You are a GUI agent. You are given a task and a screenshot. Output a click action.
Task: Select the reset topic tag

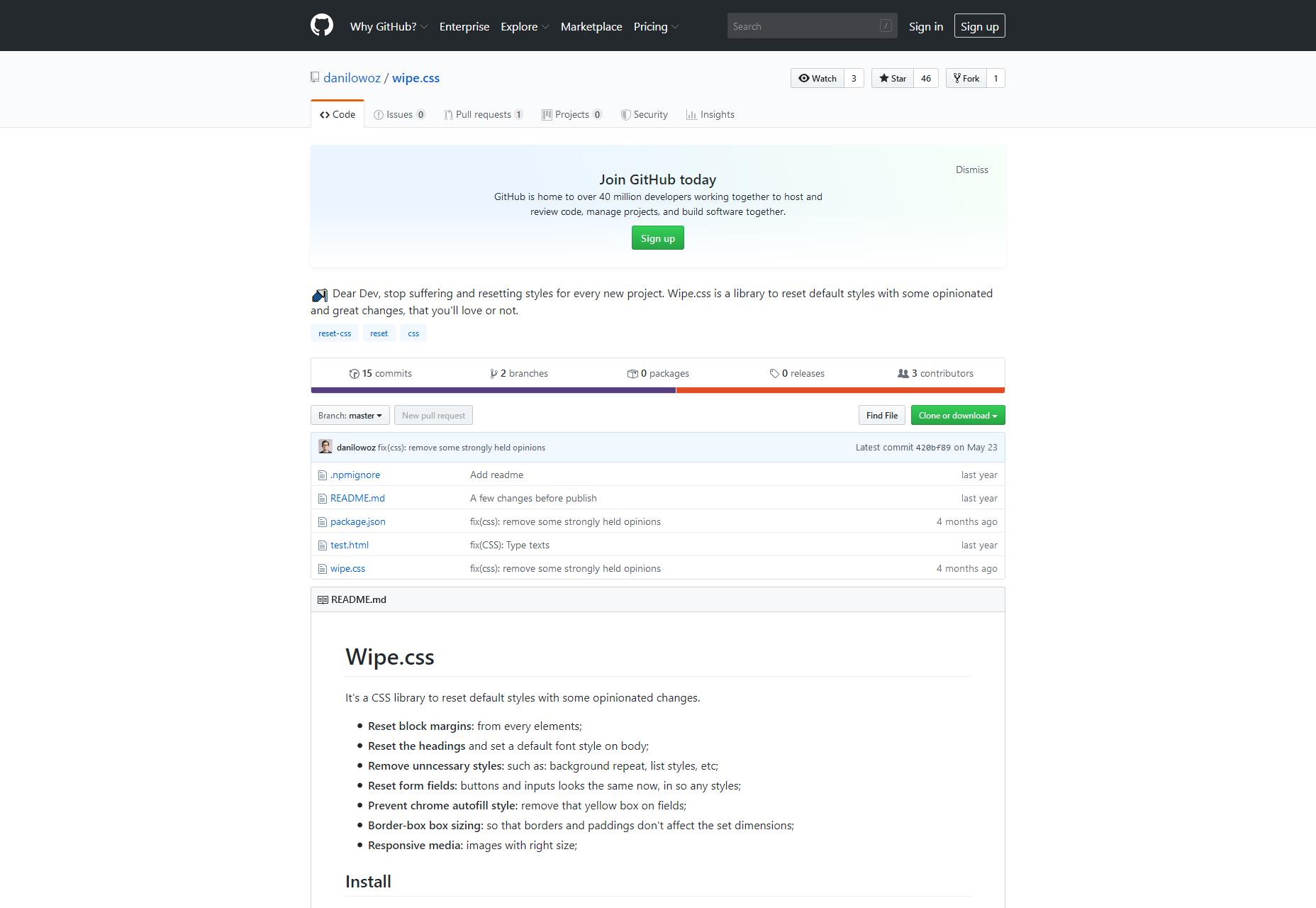[x=379, y=333]
